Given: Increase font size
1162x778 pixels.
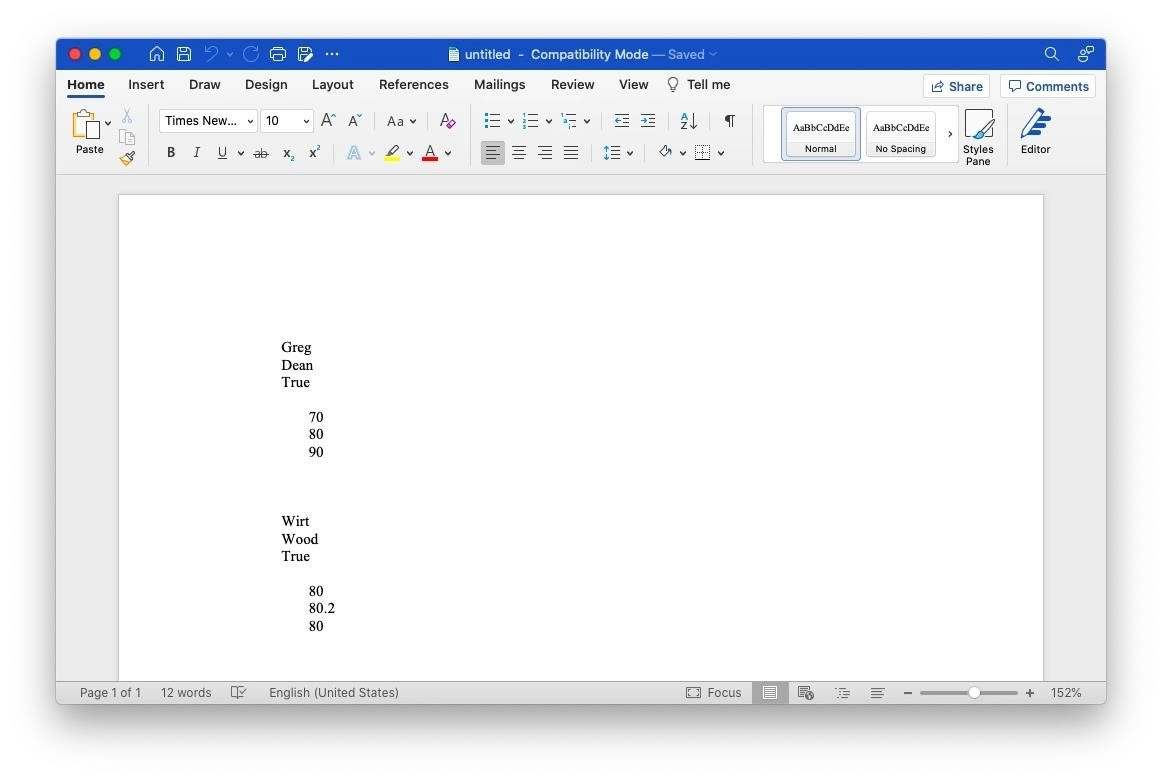Looking at the screenshot, I should (x=328, y=121).
